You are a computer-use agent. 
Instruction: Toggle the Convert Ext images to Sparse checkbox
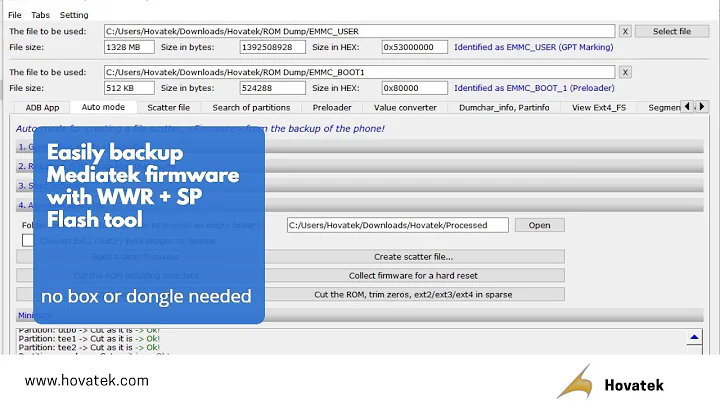tap(27, 241)
